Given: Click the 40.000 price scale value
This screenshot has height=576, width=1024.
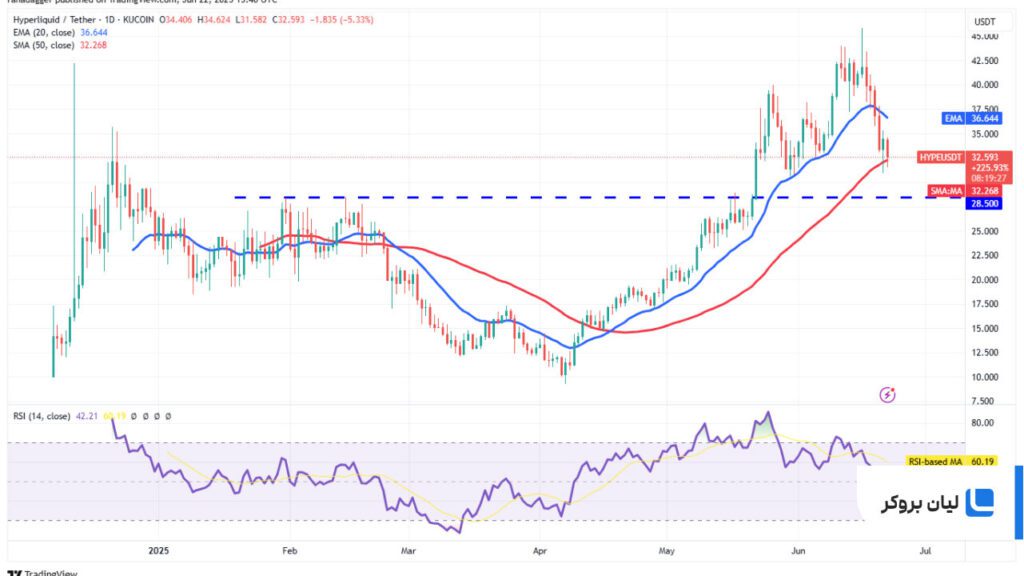Looking at the screenshot, I should tap(985, 84).
